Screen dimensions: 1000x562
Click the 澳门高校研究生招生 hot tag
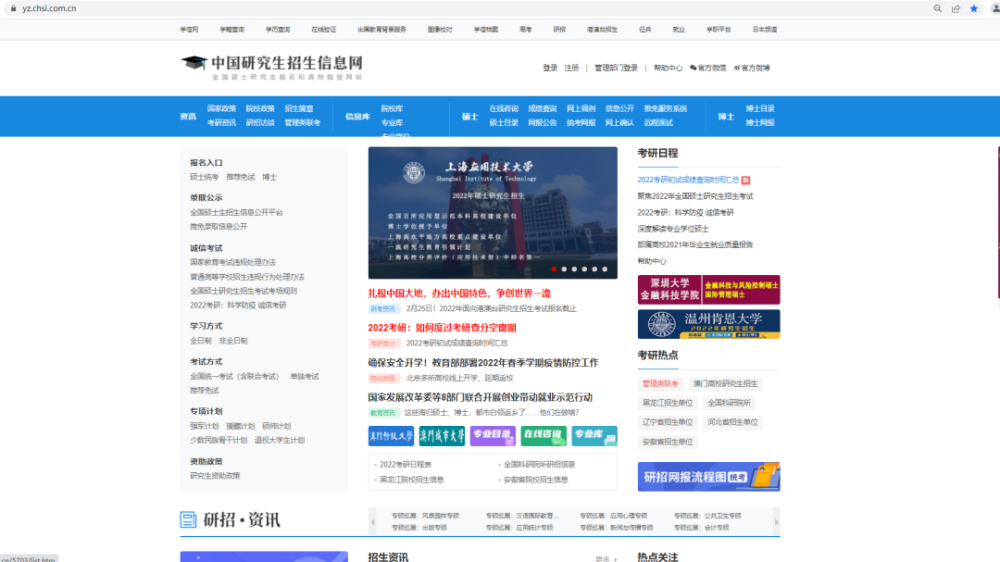[x=725, y=384]
